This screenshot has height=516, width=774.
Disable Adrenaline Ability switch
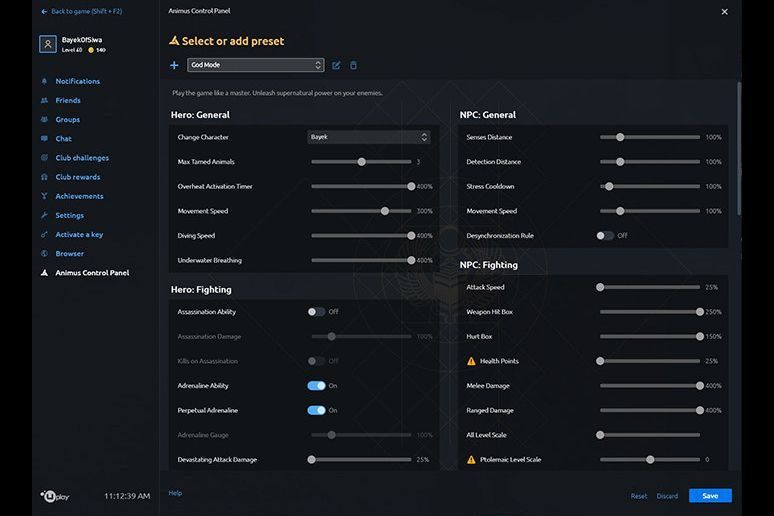coord(316,386)
